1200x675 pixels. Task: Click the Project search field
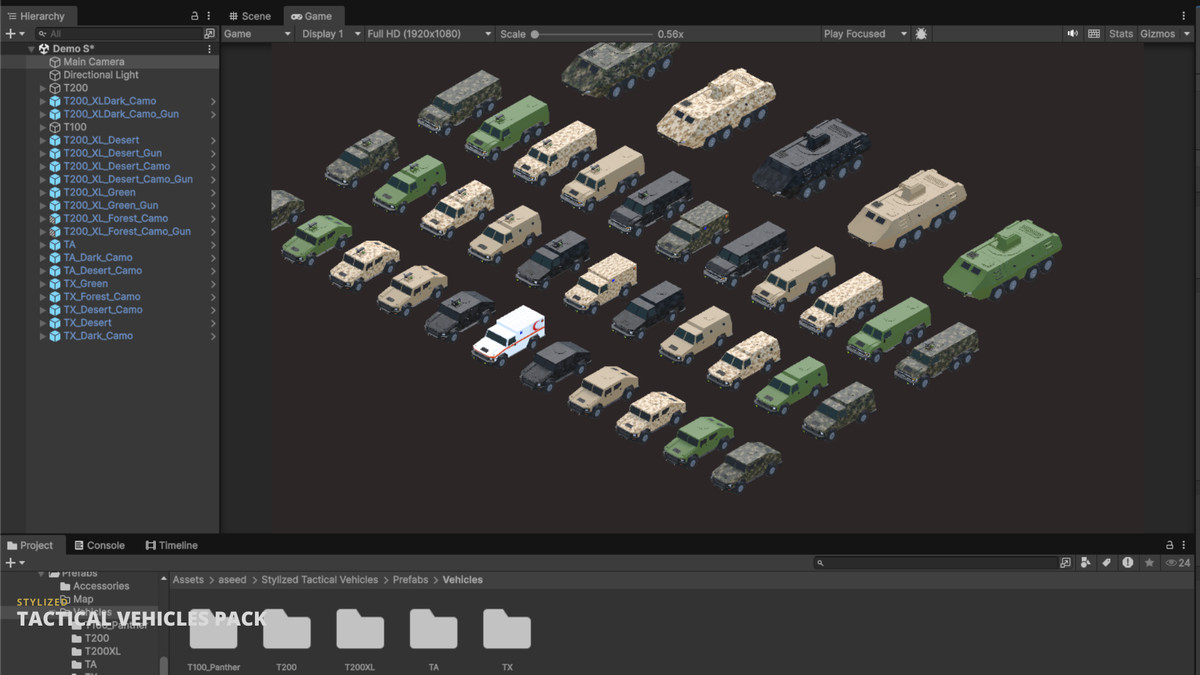click(x=935, y=563)
